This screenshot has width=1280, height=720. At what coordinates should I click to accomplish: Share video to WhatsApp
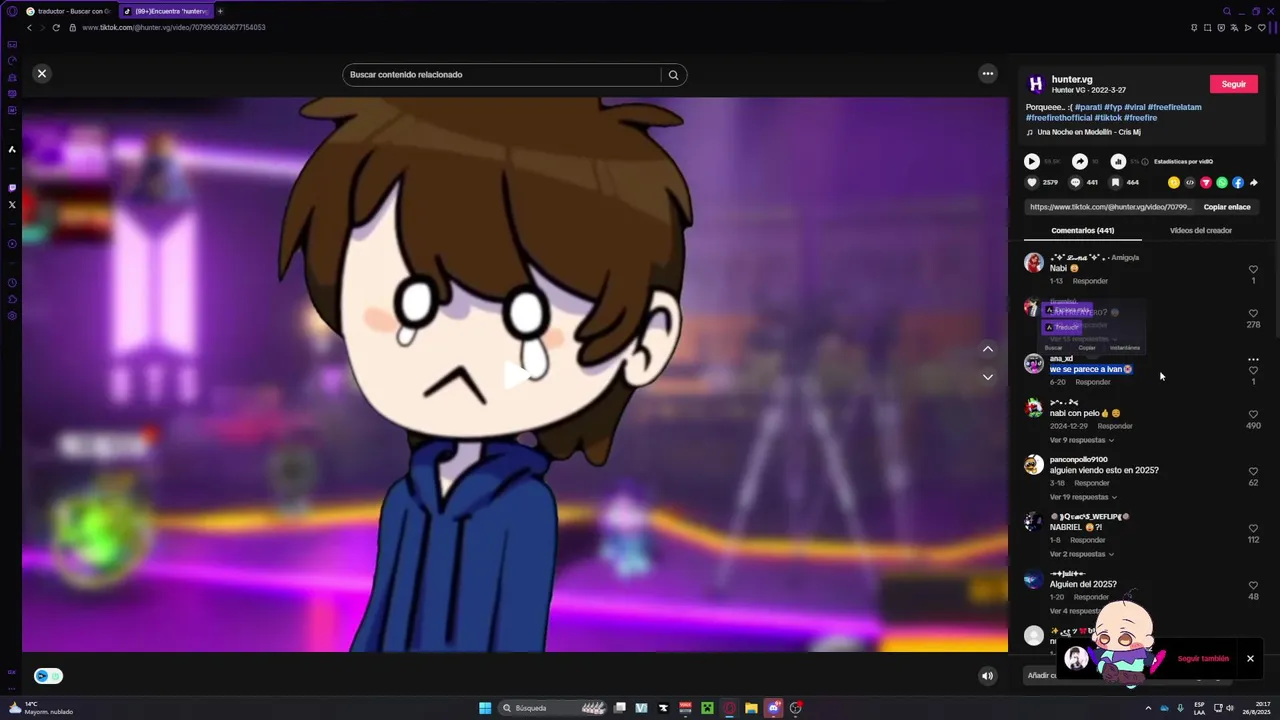point(1222,183)
